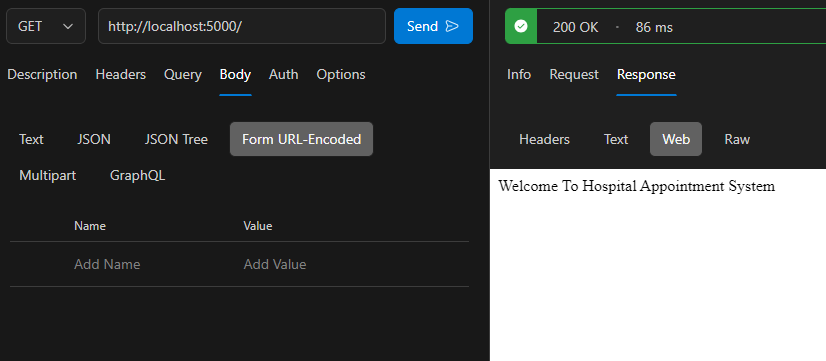This screenshot has width=826, height=361.
Task: Click the Value column header
Action: 258,226
